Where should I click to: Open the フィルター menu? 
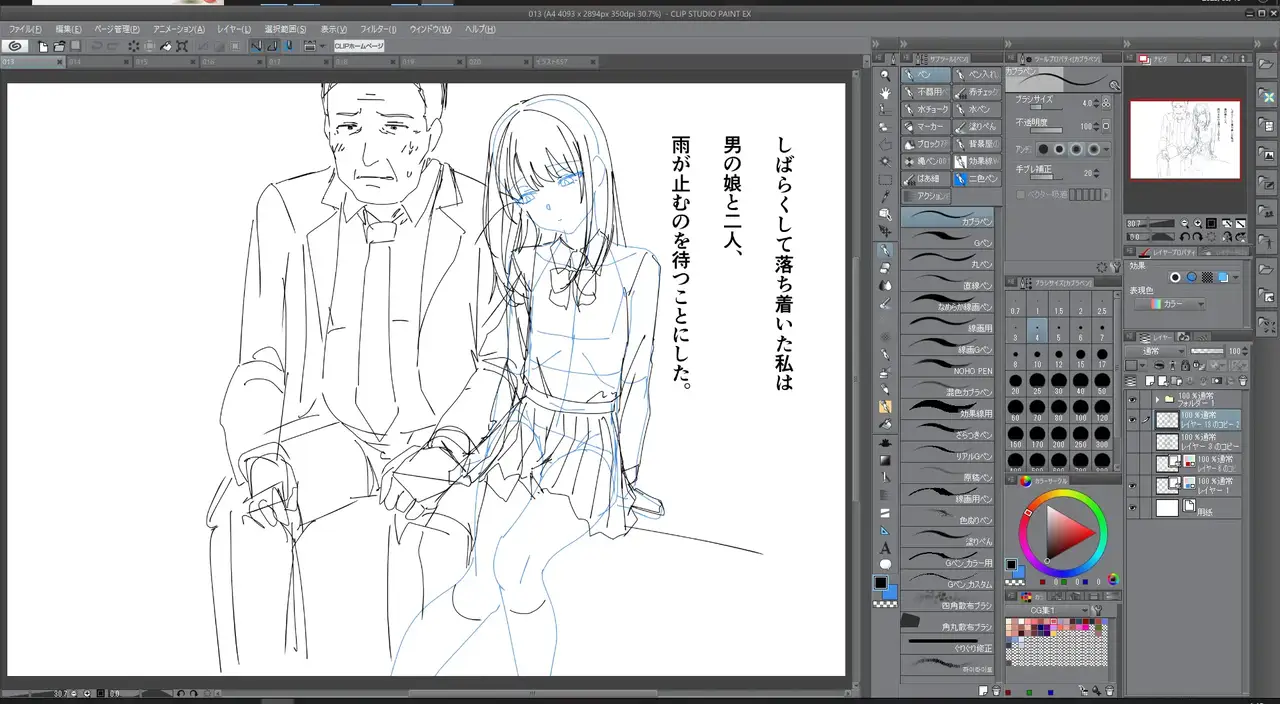[378, 29]
